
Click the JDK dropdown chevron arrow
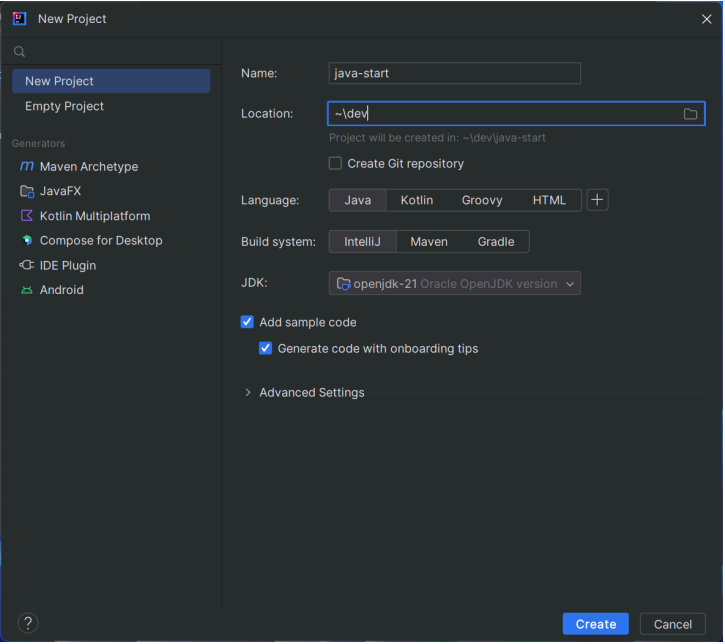click(570, 284)
